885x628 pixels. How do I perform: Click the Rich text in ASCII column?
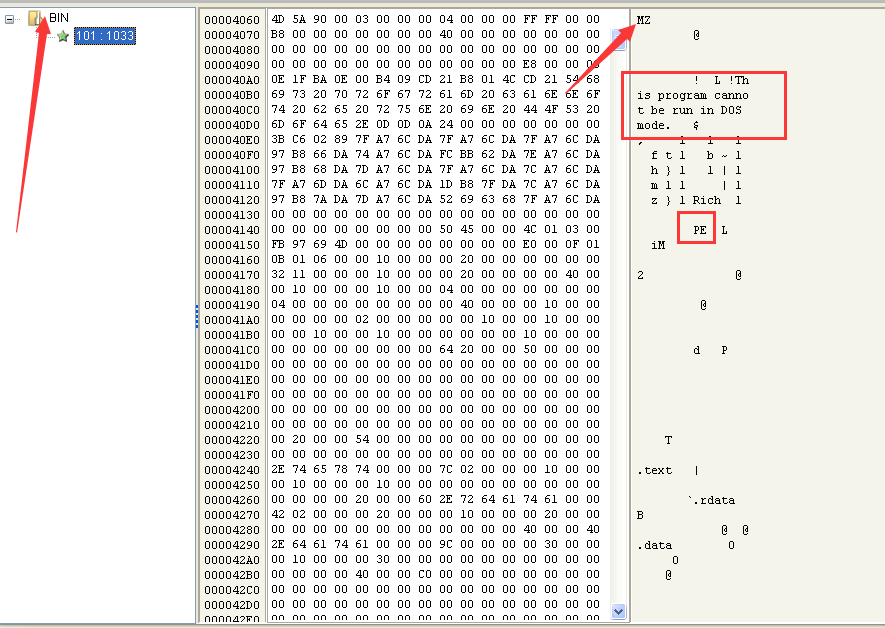pyautogui.click(x=706, y=201)
